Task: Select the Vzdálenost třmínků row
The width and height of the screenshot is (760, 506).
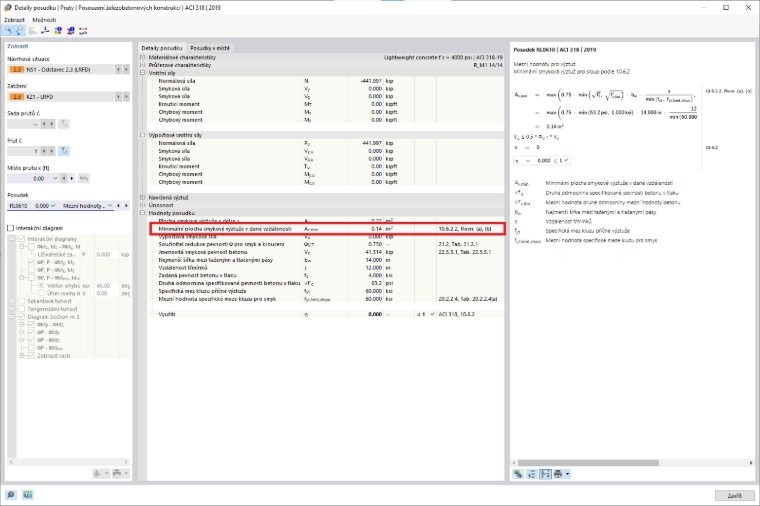Action: (x=325, y=268)
